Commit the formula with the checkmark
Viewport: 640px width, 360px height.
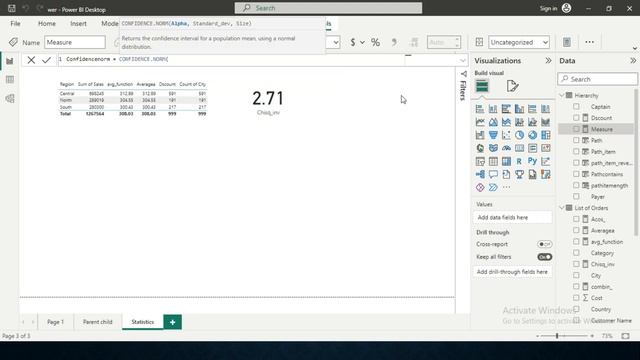(x=47, y=60)
